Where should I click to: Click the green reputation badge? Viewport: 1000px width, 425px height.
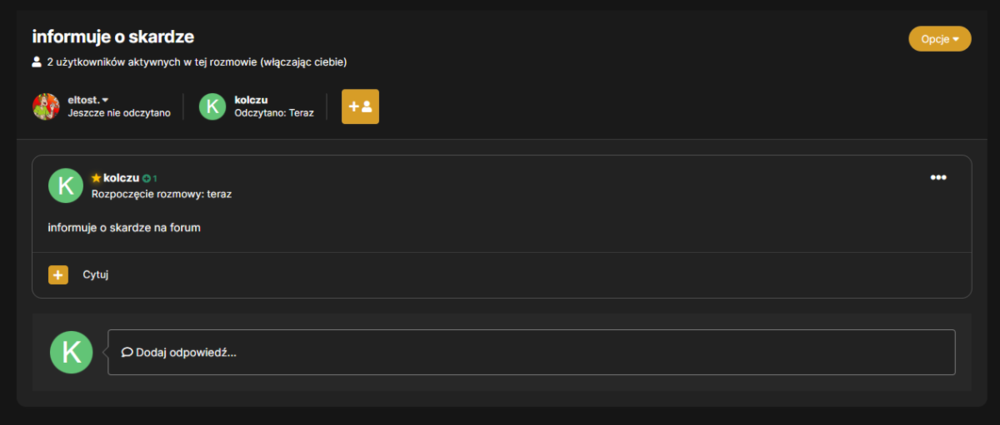(x=150, y=179)
